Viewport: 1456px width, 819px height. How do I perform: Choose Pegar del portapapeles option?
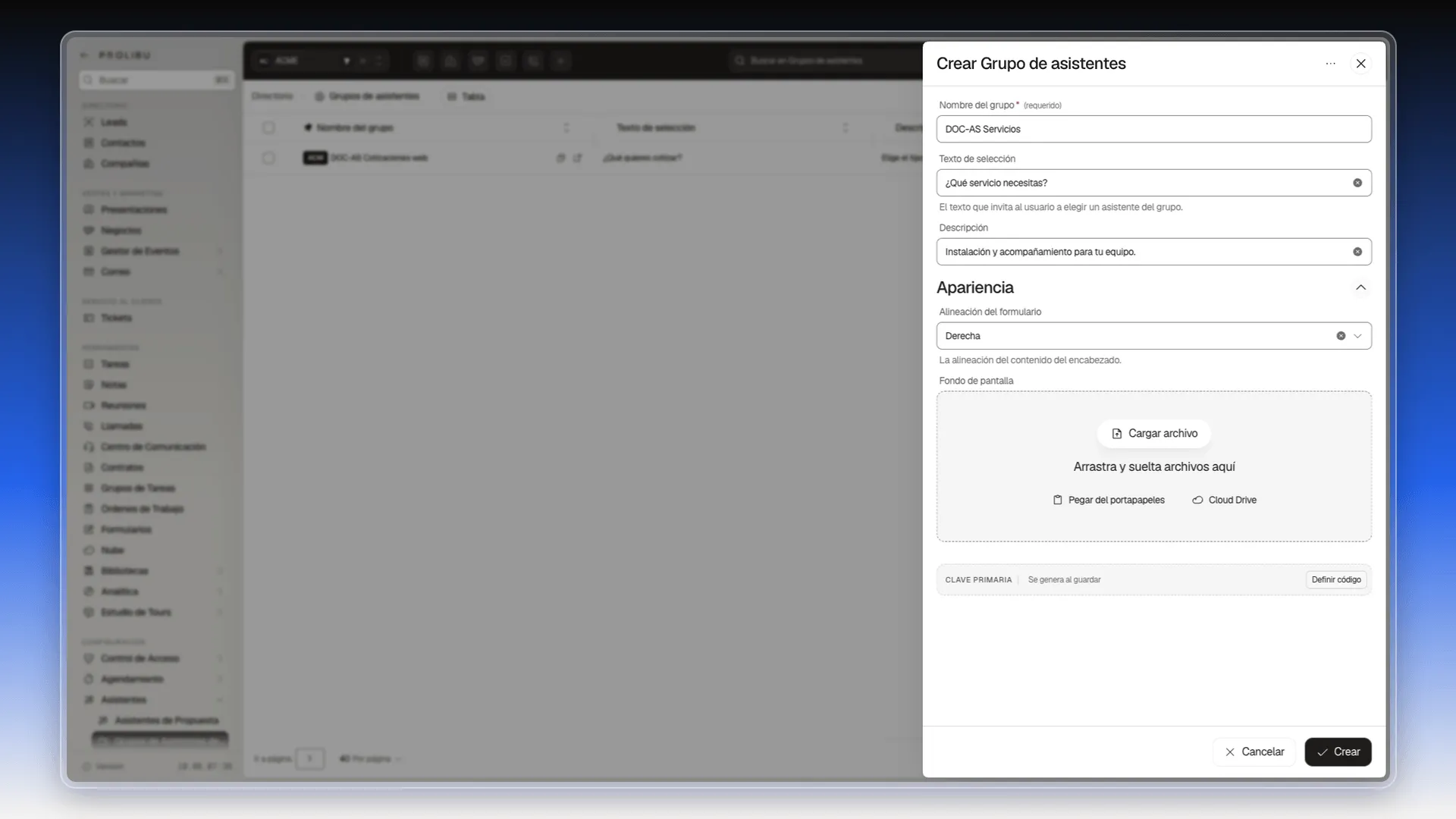[x=1109, y=500]
